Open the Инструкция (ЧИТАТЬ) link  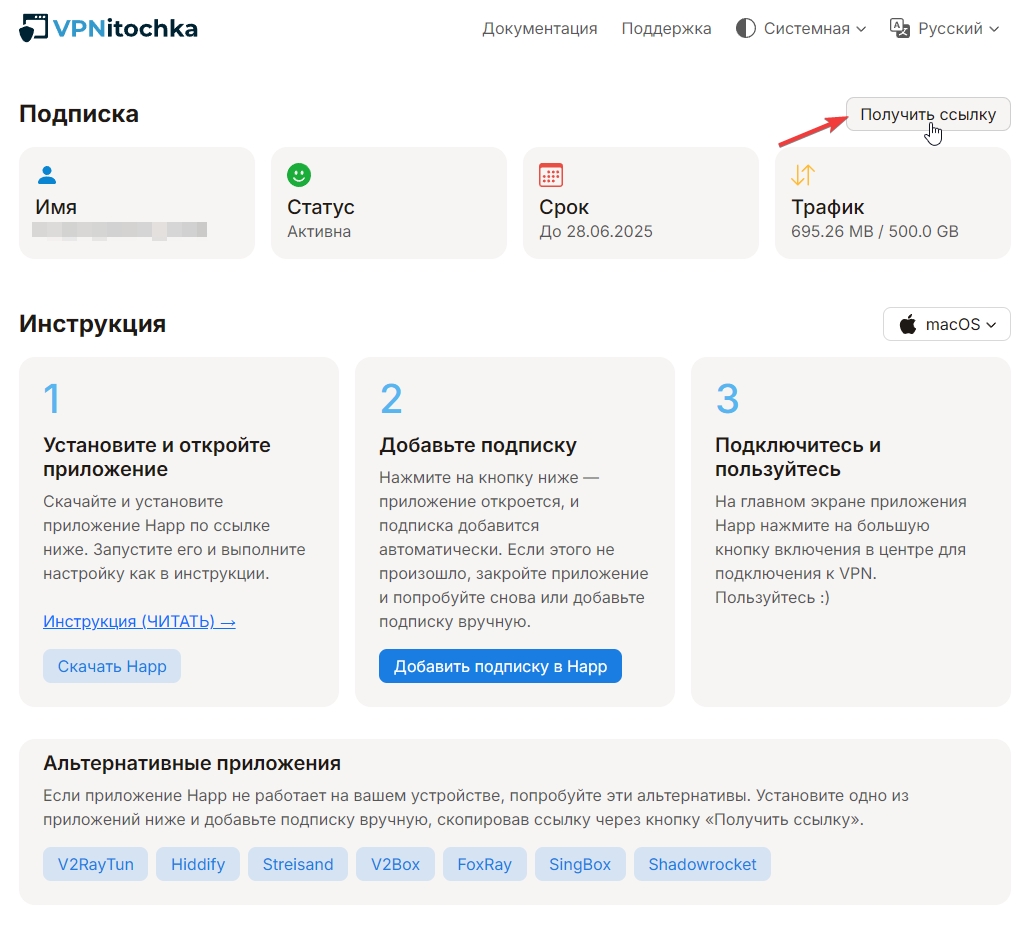tap(139, 621)
